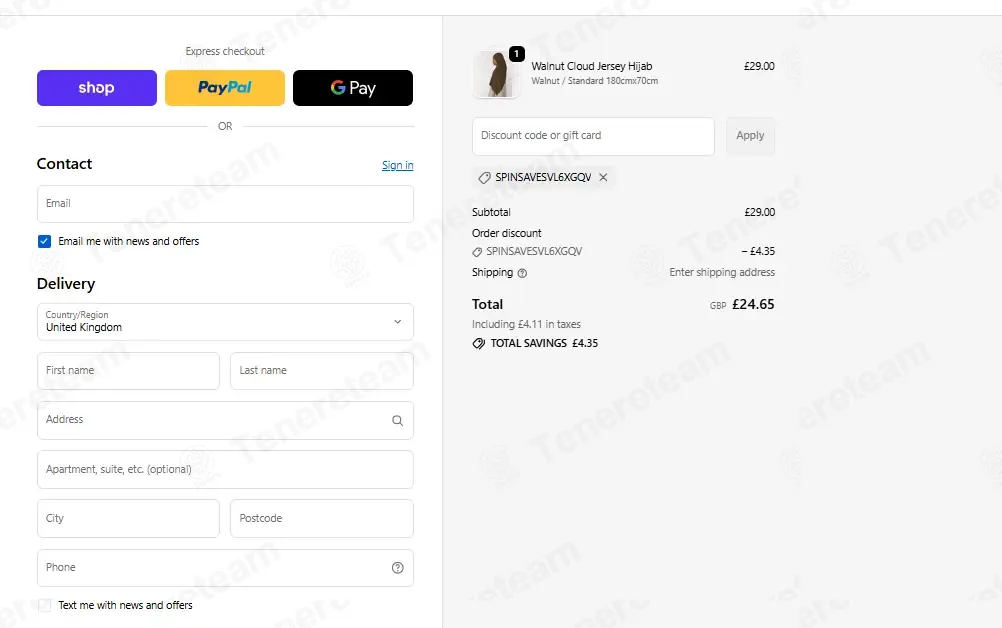This screenshot has height=628, width=1002.
Task: Pay with Shop Pay express button
Action: [x=96, y=88]
